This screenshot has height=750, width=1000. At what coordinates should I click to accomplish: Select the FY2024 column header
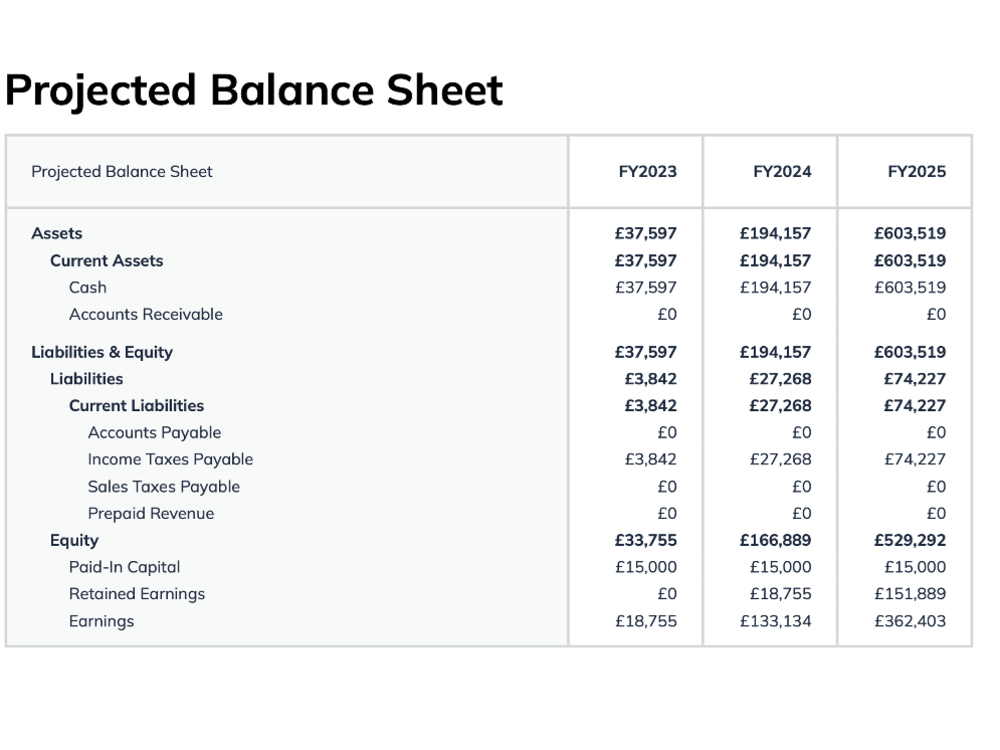click(782, 172)
